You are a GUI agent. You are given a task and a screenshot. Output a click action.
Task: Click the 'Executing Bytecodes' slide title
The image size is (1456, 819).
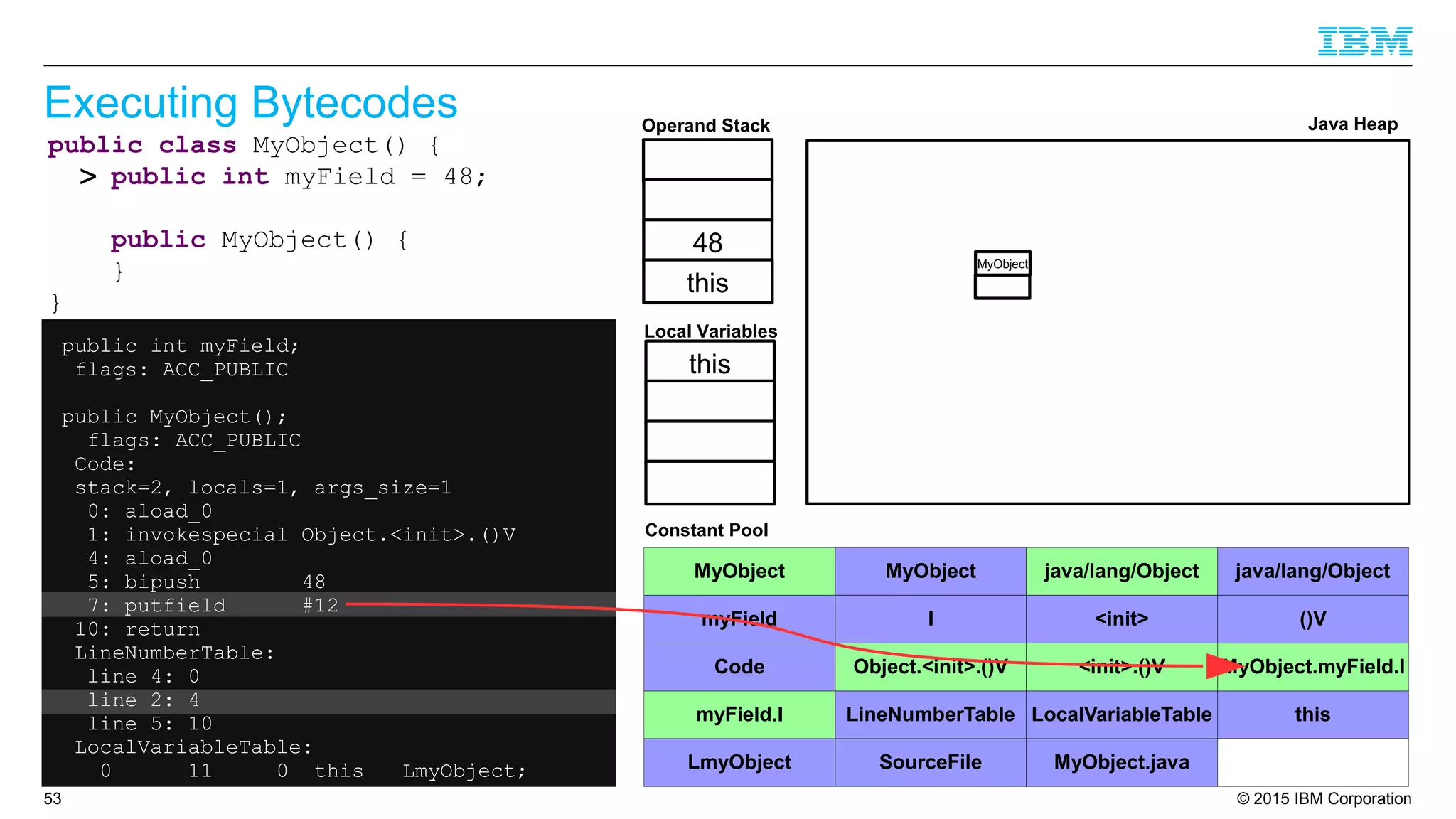(x=251, y=103)
